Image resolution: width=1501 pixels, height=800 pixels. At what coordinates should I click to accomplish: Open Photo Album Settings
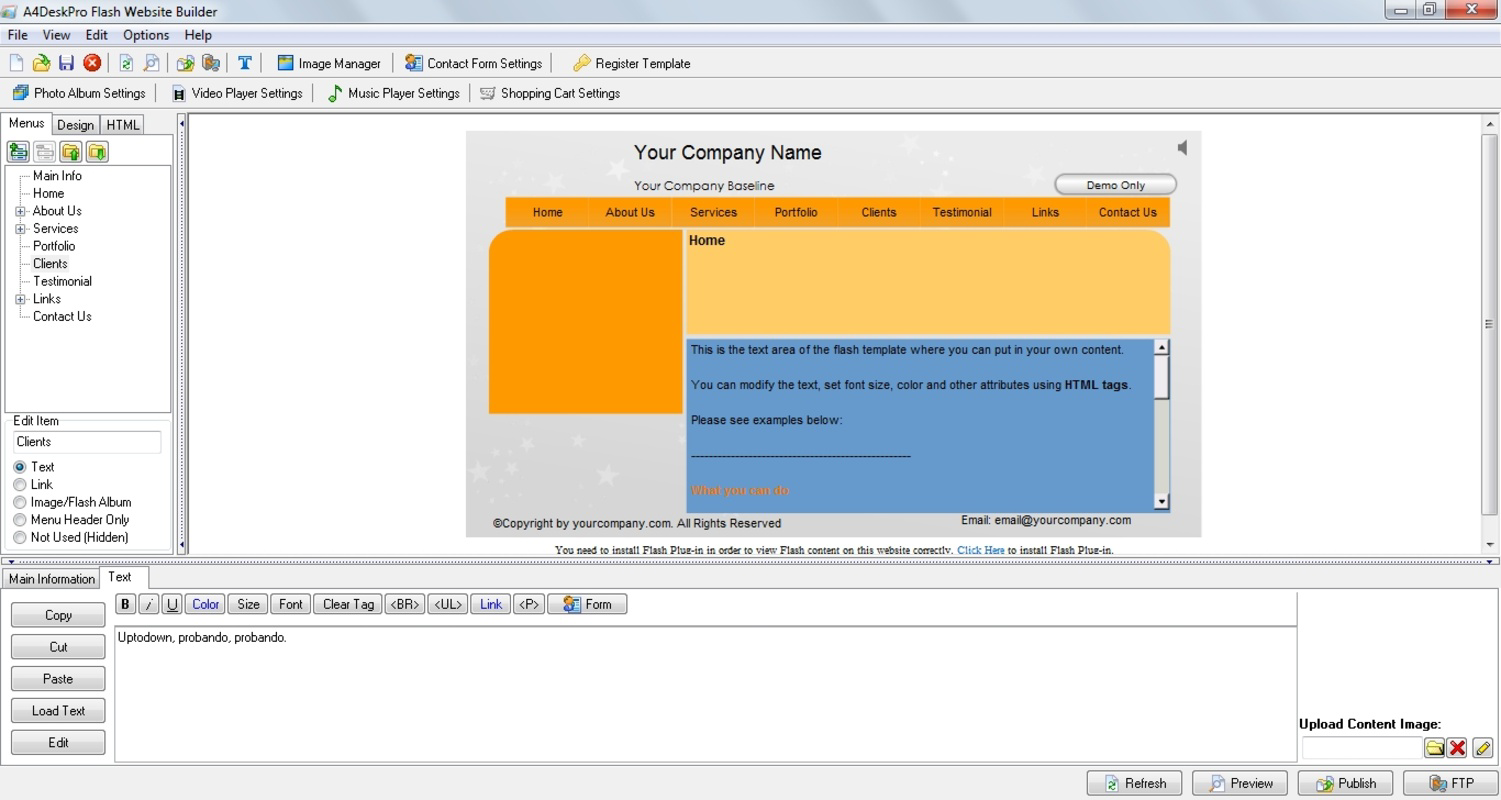(x=79, y=93)
